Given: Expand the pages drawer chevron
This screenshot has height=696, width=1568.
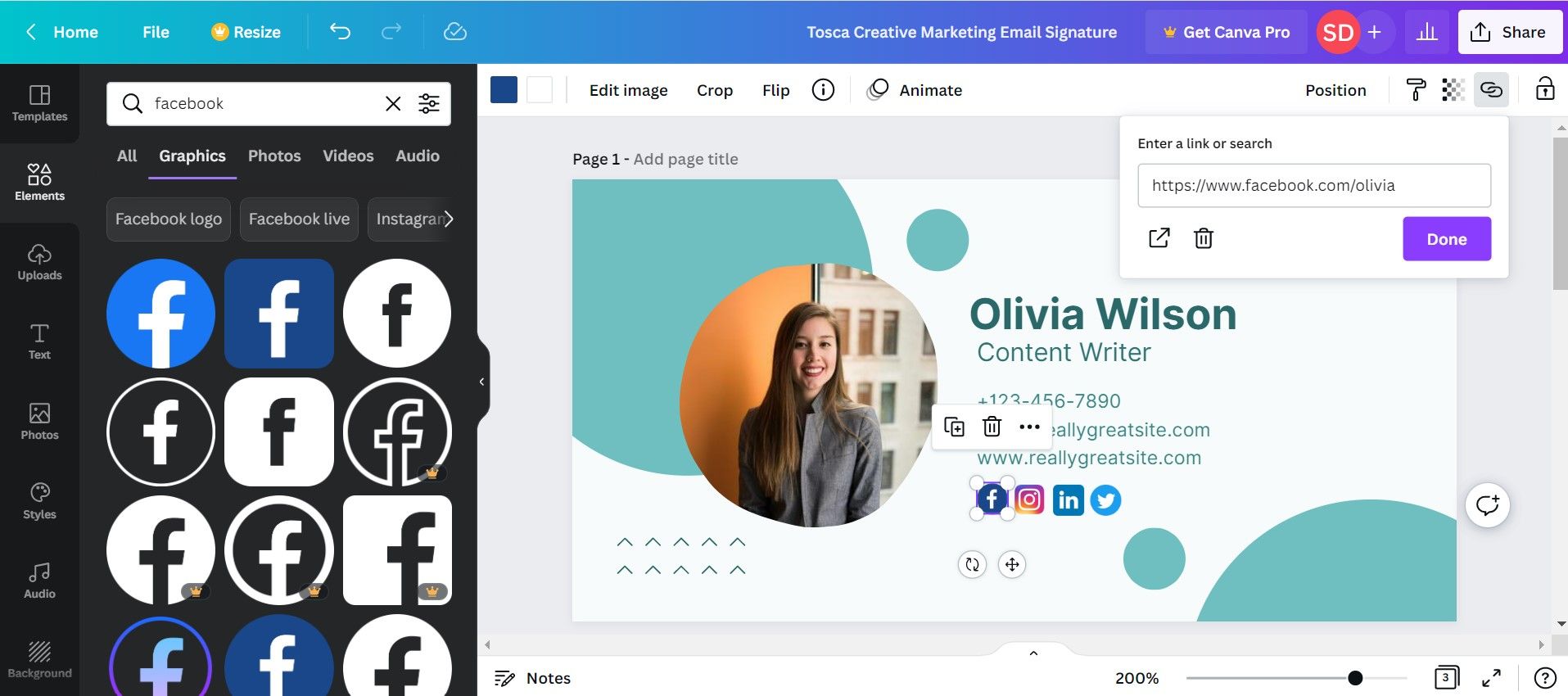Looking at the screenshot, I should [1033, 653].
